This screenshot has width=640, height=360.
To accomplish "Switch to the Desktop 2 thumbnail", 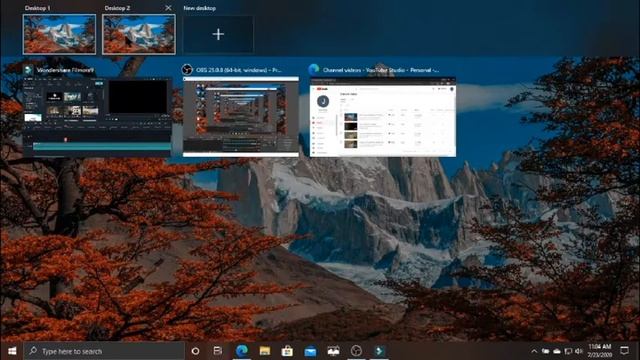I will click(139, 34).
